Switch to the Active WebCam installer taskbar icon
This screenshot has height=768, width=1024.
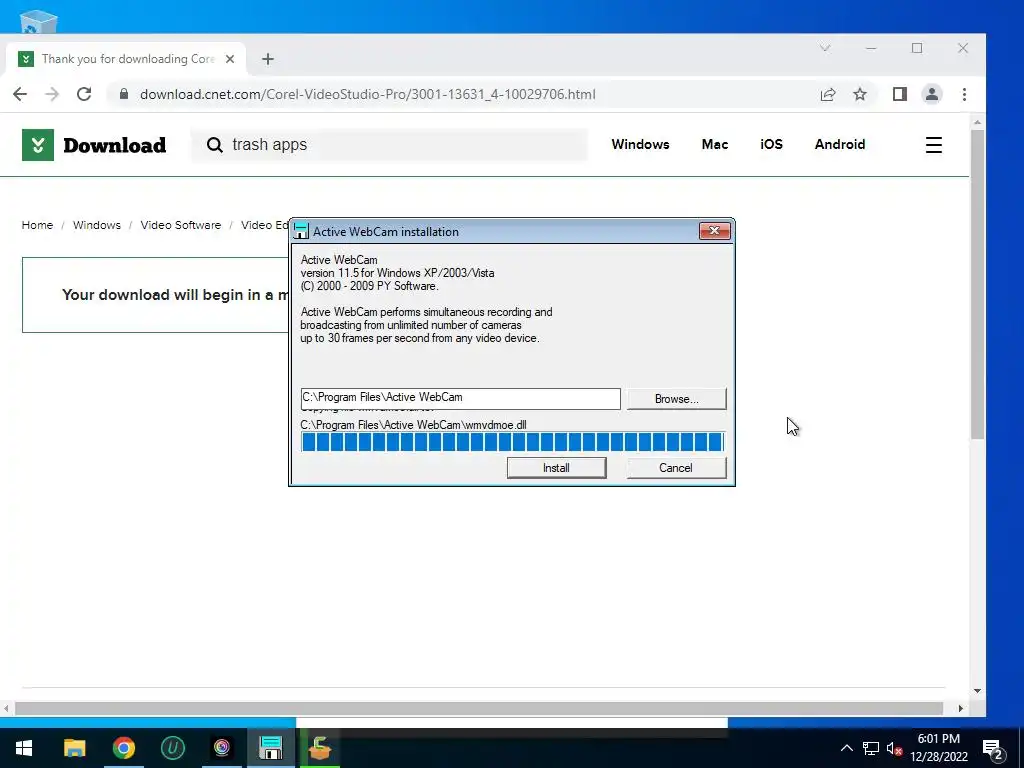[x=271, y=748]
